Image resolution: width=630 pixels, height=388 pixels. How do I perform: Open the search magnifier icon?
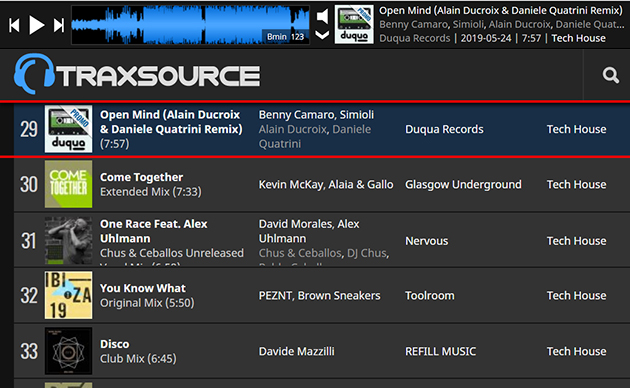(x=610, y=75)
